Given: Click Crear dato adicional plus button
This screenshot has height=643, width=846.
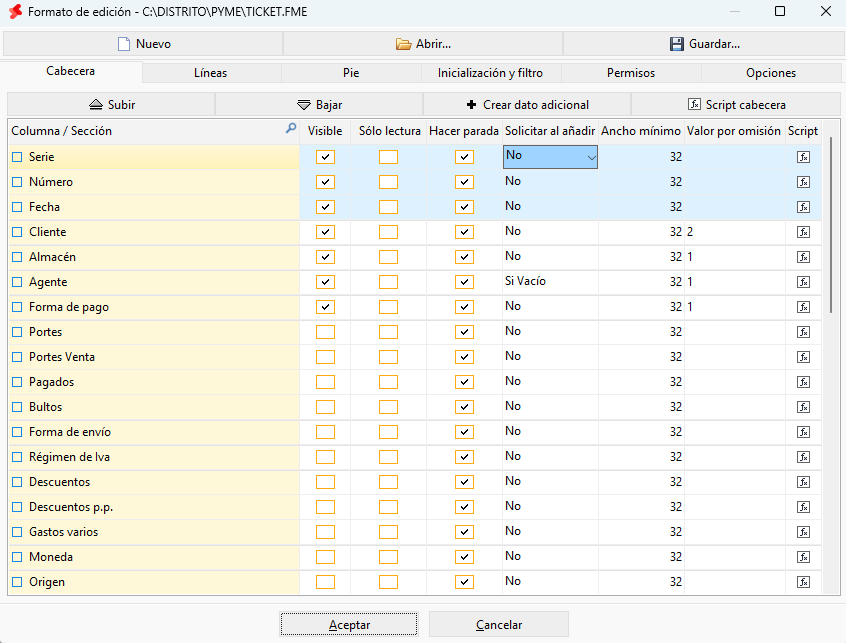Looking at the screenshot, I should [528, 105].
